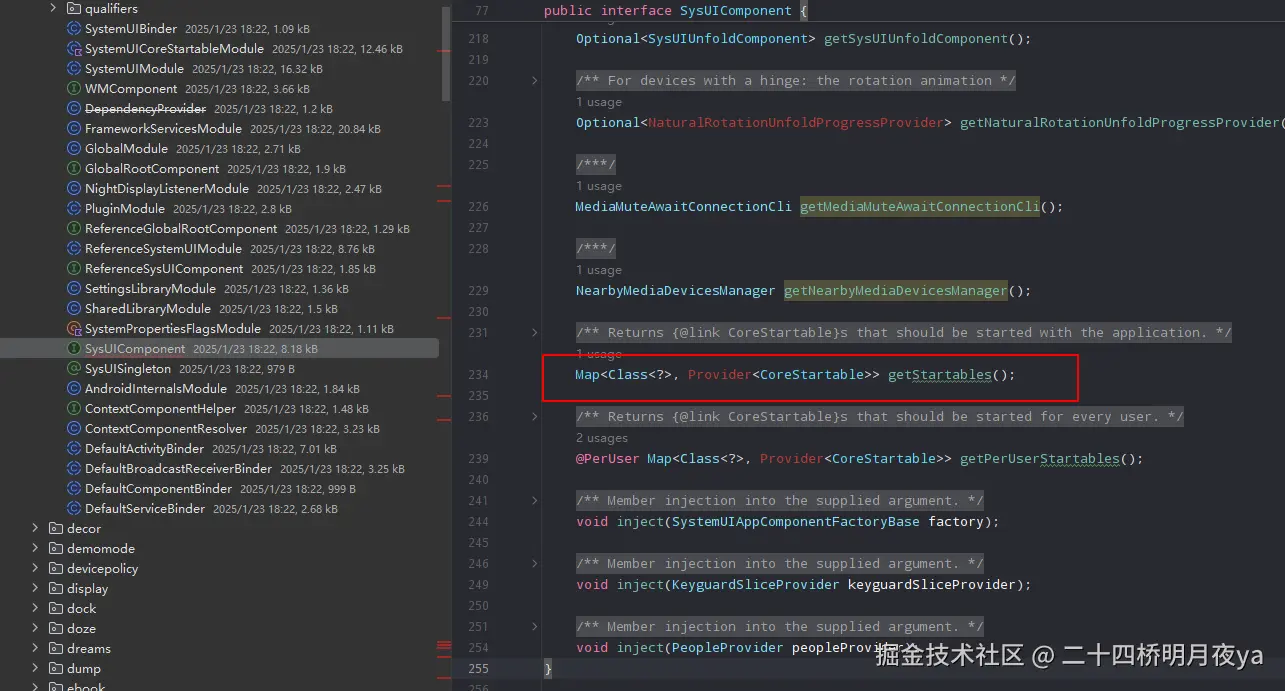Click the SharedLibraryModule class icon
The width and height of the screenshot is (1285, 691).
point(74,309)
